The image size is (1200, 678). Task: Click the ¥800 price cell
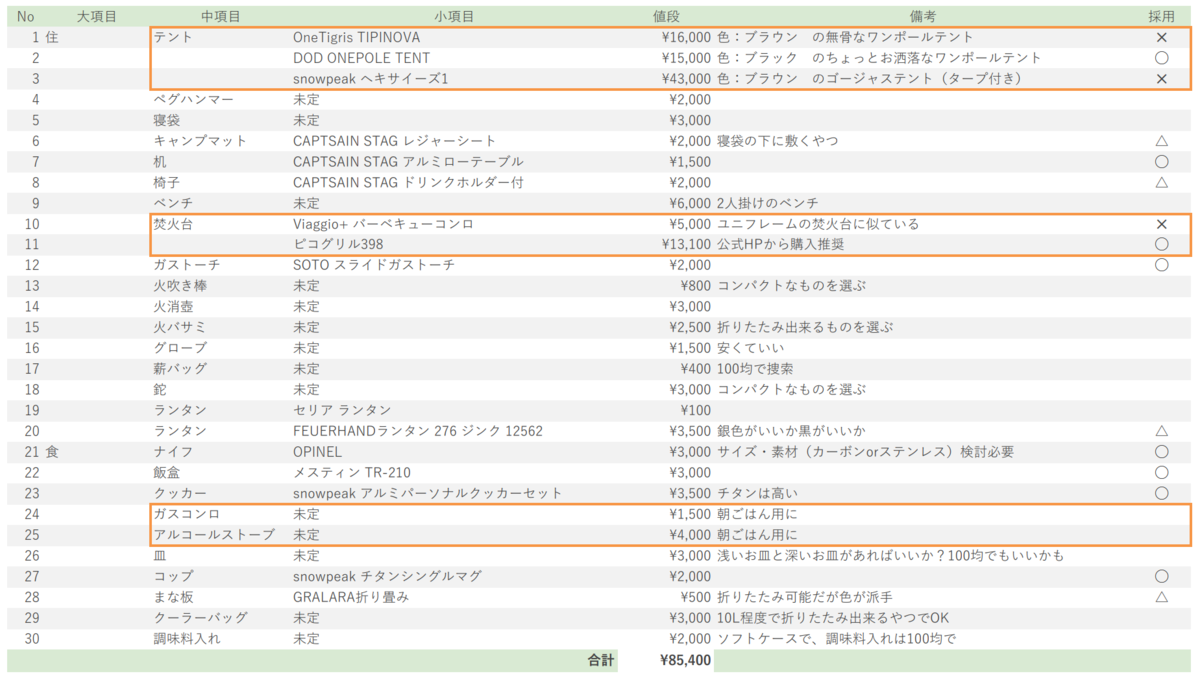pyautogui.click(x=696, y=286)
